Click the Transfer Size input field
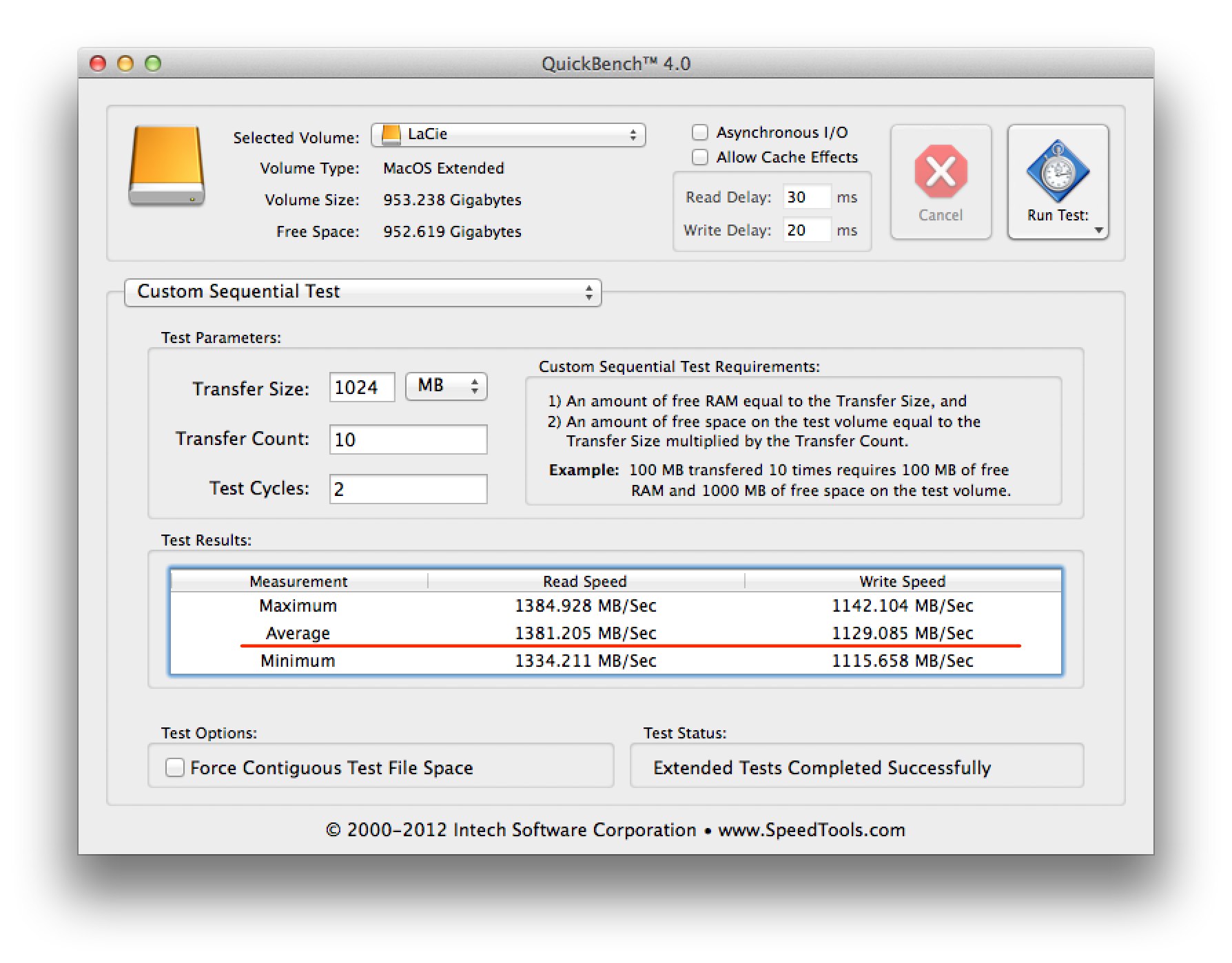Image resolution: width=1232 pixels, height=963 pixels. (362, 387)
